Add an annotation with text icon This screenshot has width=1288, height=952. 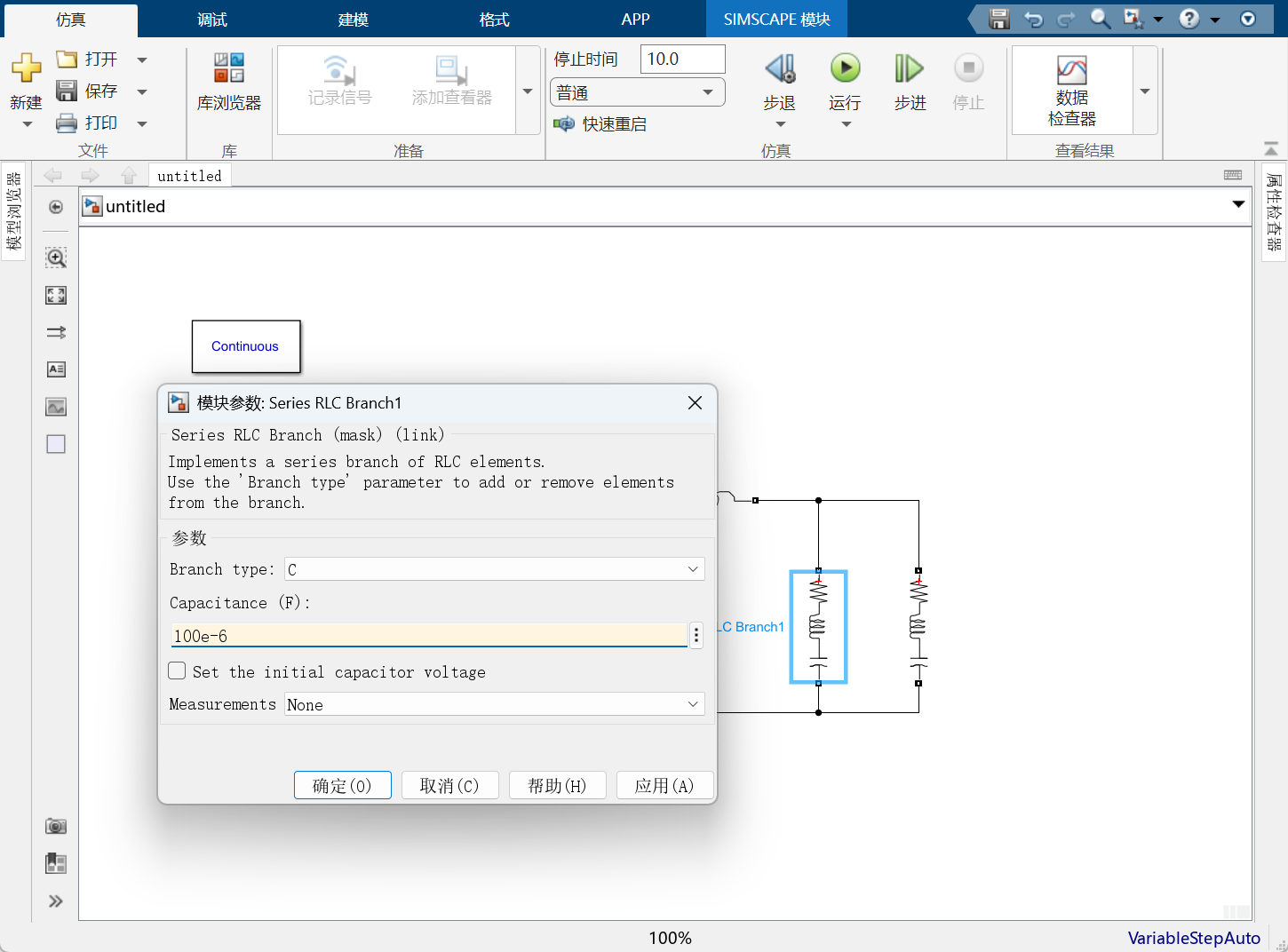56,369
